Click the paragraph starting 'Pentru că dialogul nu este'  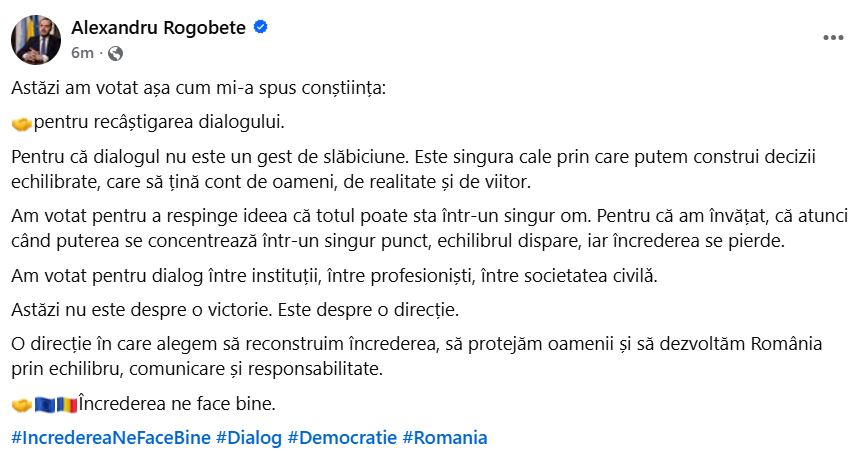pyautogui.click(x=413, y=169)
